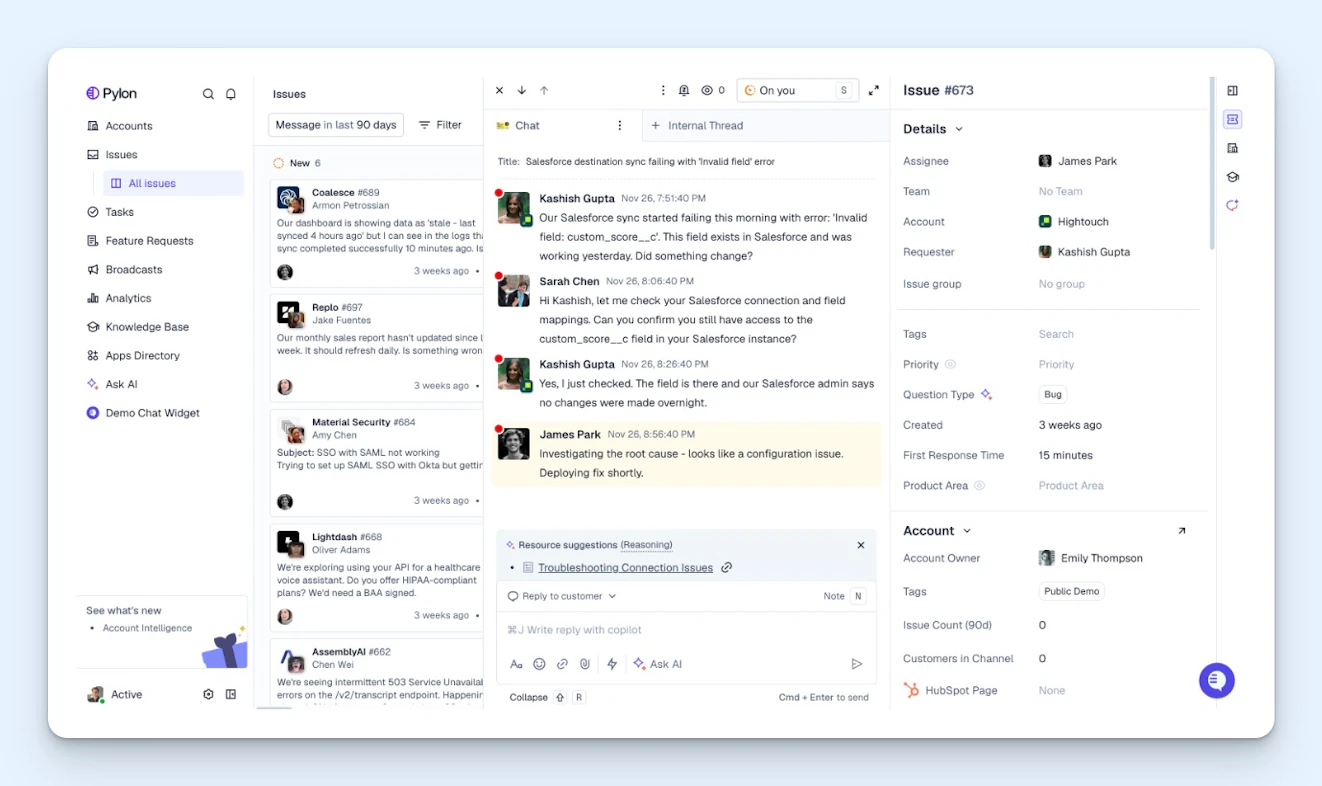Viewport: 1322px width, 786px height.
Task: Open Apps Directory
Action: point(142,356)
